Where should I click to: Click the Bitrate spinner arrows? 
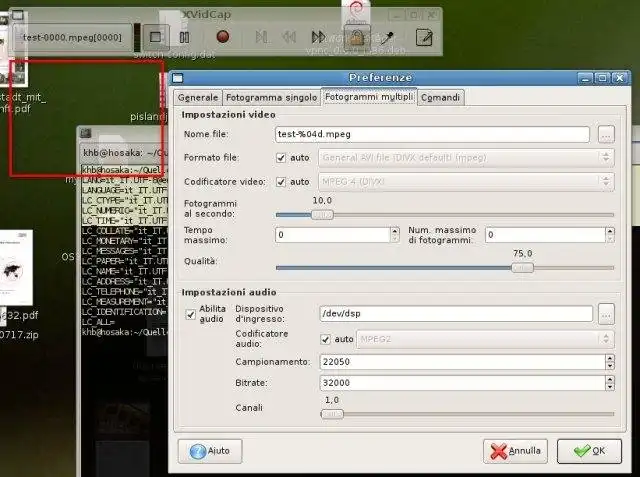point(610,383)
